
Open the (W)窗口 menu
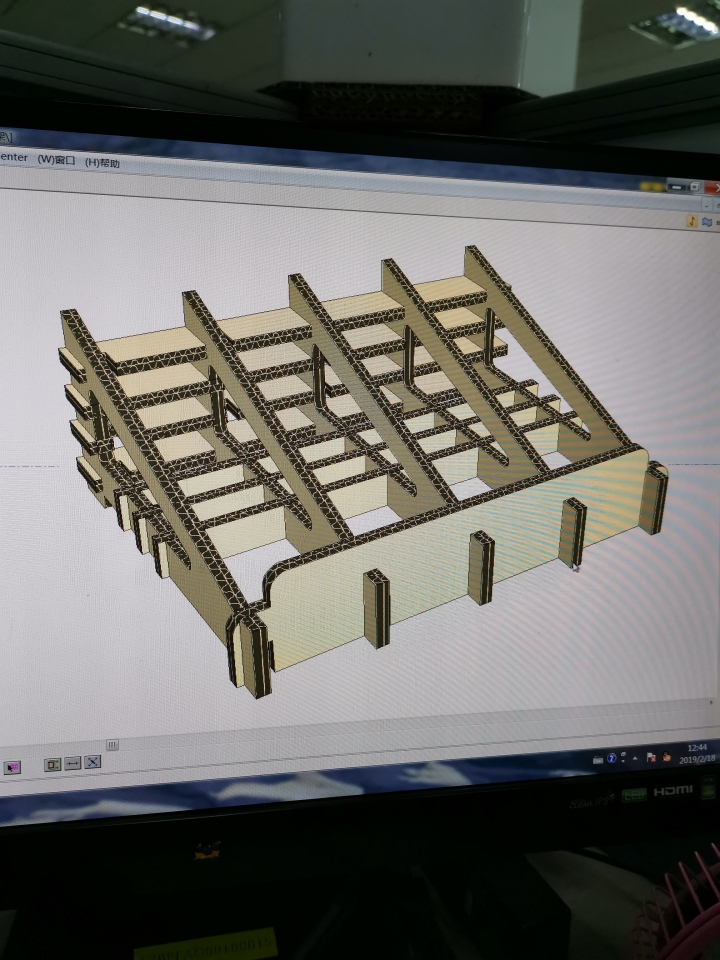(x=57, y=160)
